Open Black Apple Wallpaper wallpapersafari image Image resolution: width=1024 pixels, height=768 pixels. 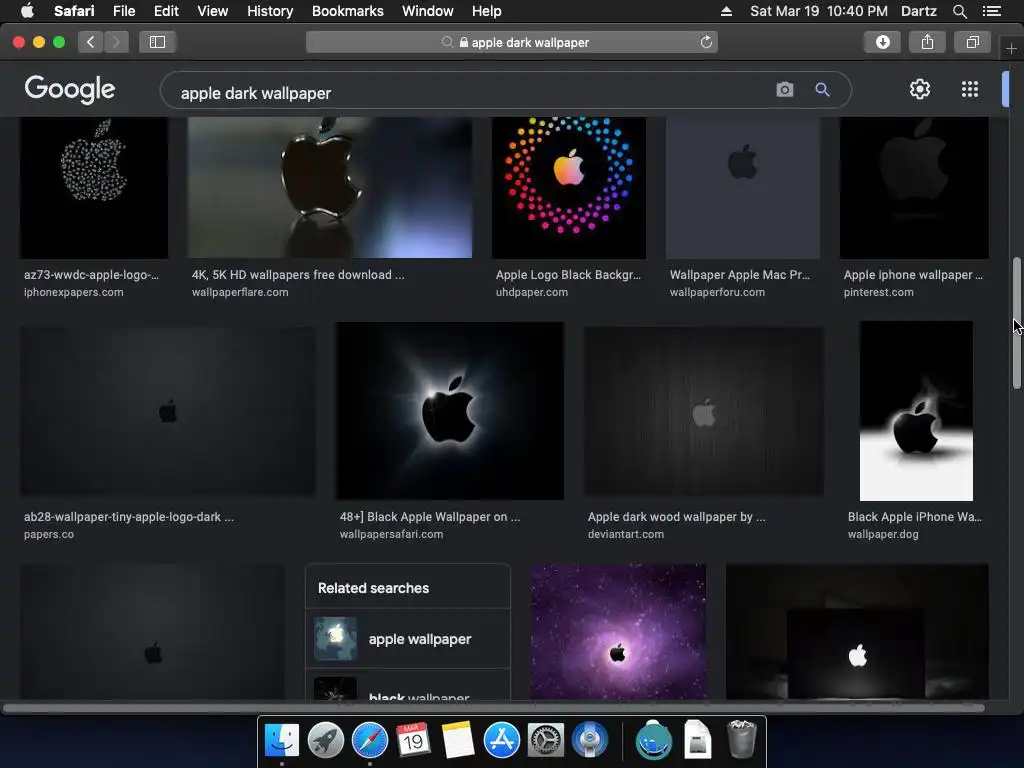coord(449,411)
